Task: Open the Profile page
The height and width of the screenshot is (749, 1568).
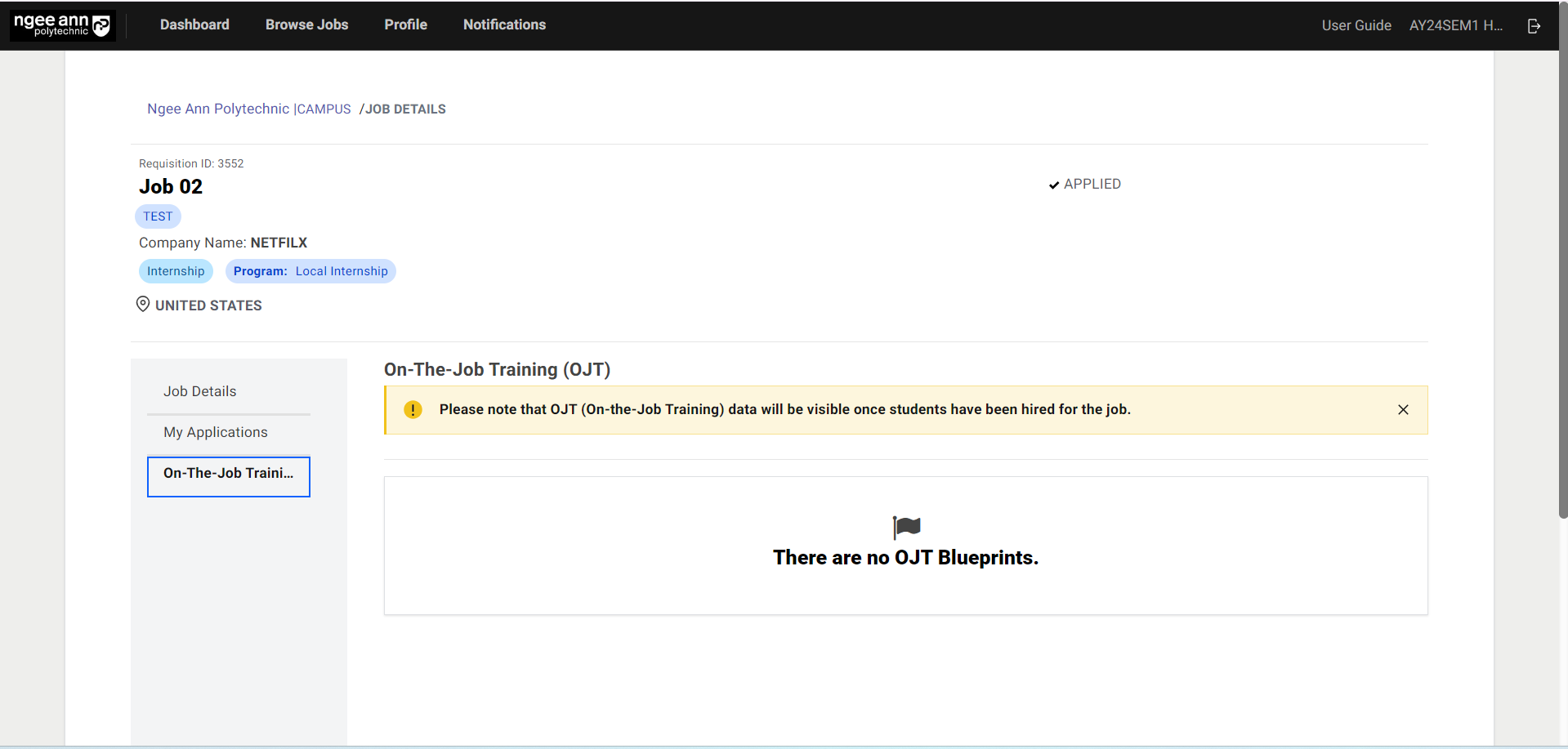Action: click(405, 25)
